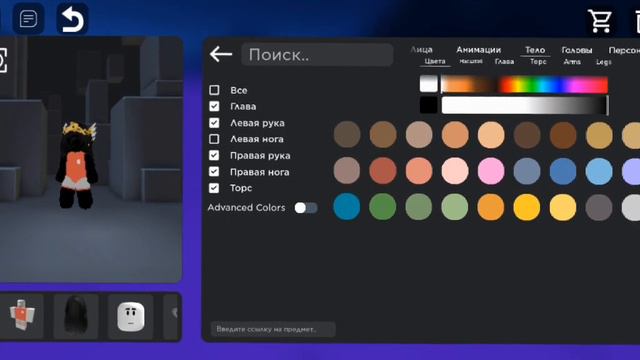The width and height of the screenshot is (640, 360).
Task: Open the Масштаб sub-tab
Action: (x=471, y=61)
